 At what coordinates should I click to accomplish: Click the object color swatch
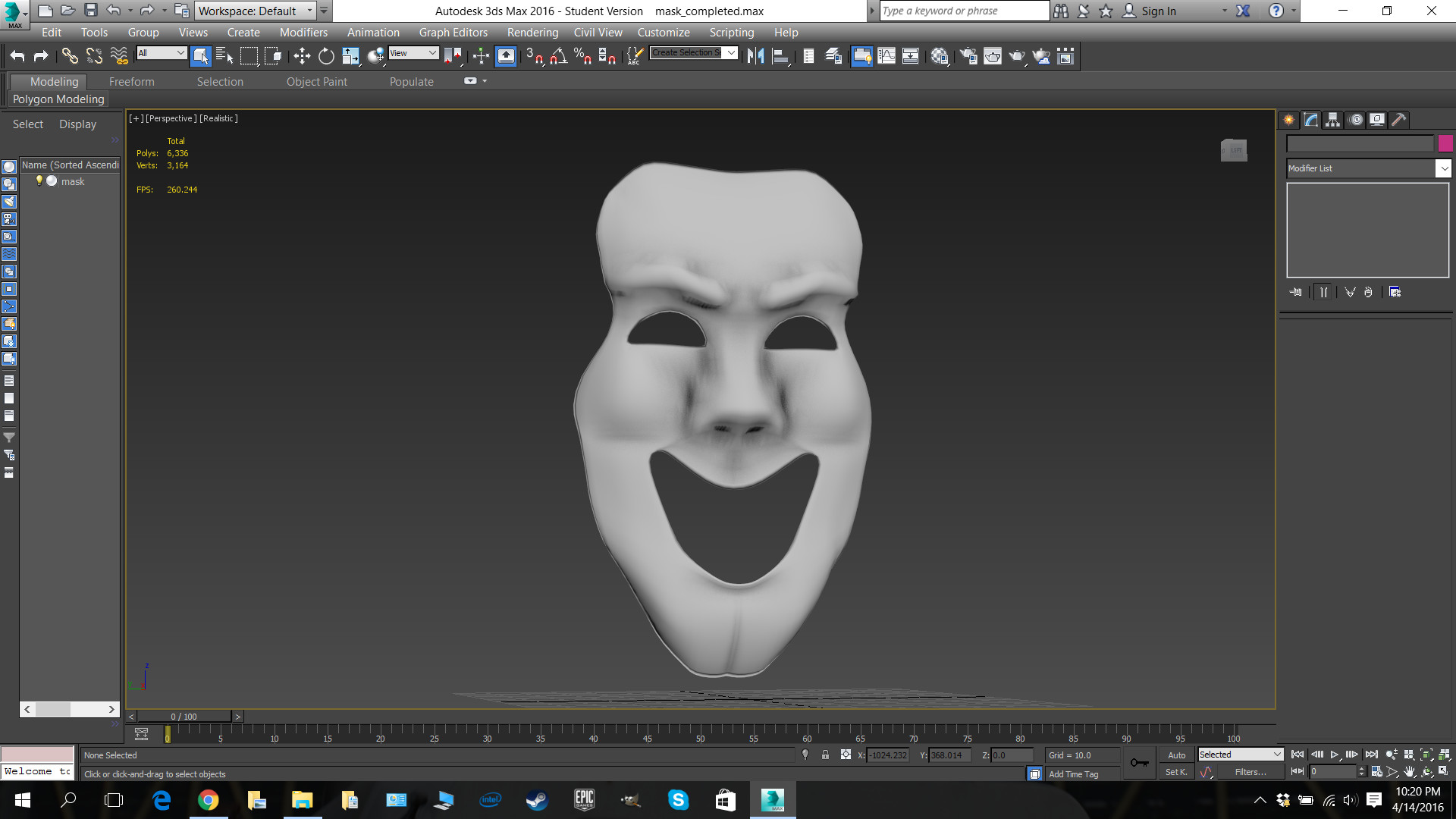[1445, 143]
